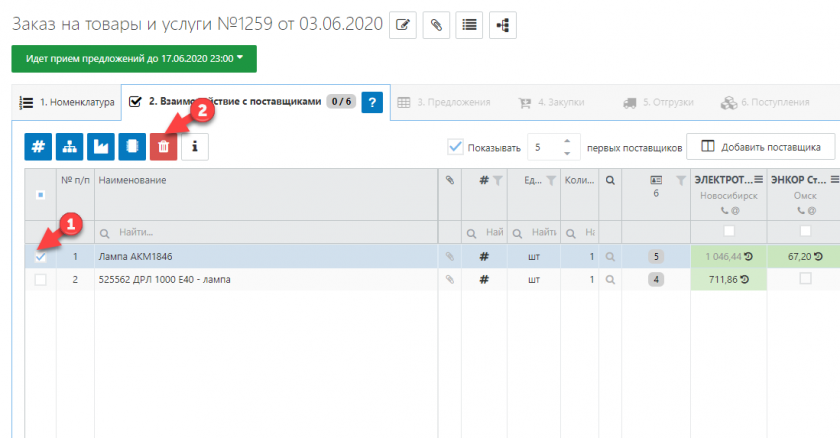The image size is (840, 438).
Task: Toggle the Показывать checkbox
Action: coord(456,147)
